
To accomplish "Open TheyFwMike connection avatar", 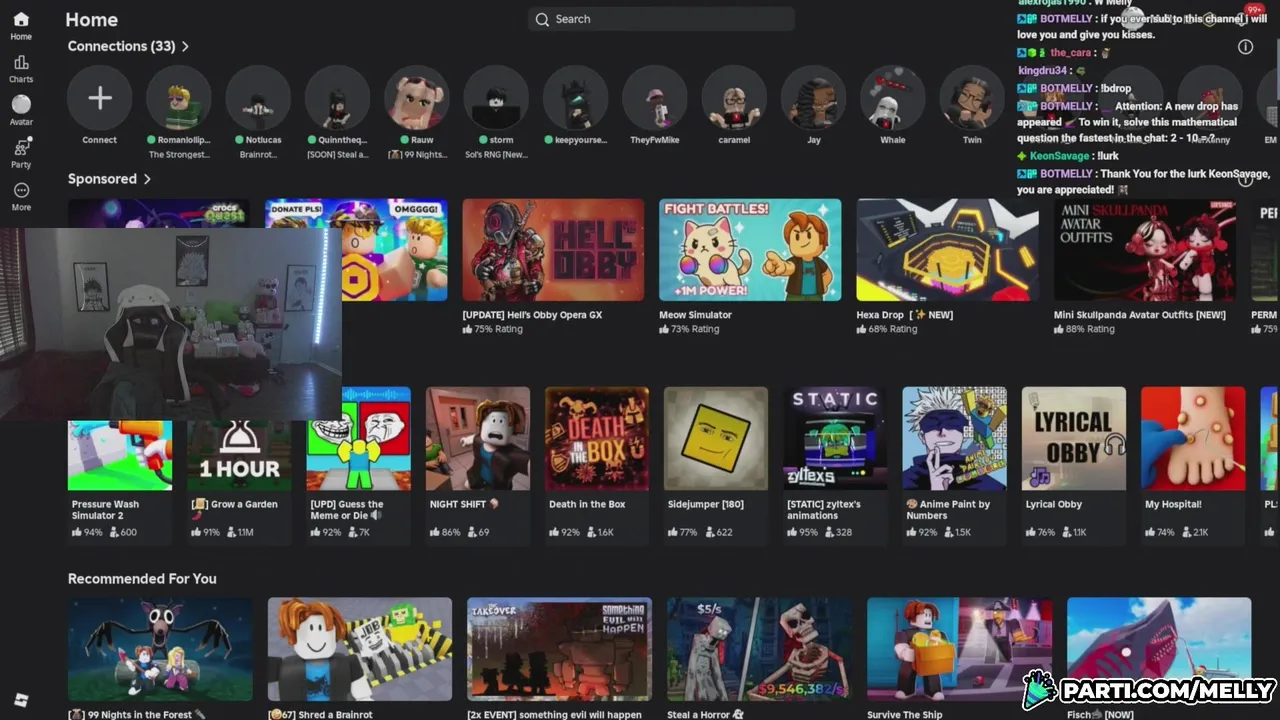I will (x=655, y=98).
